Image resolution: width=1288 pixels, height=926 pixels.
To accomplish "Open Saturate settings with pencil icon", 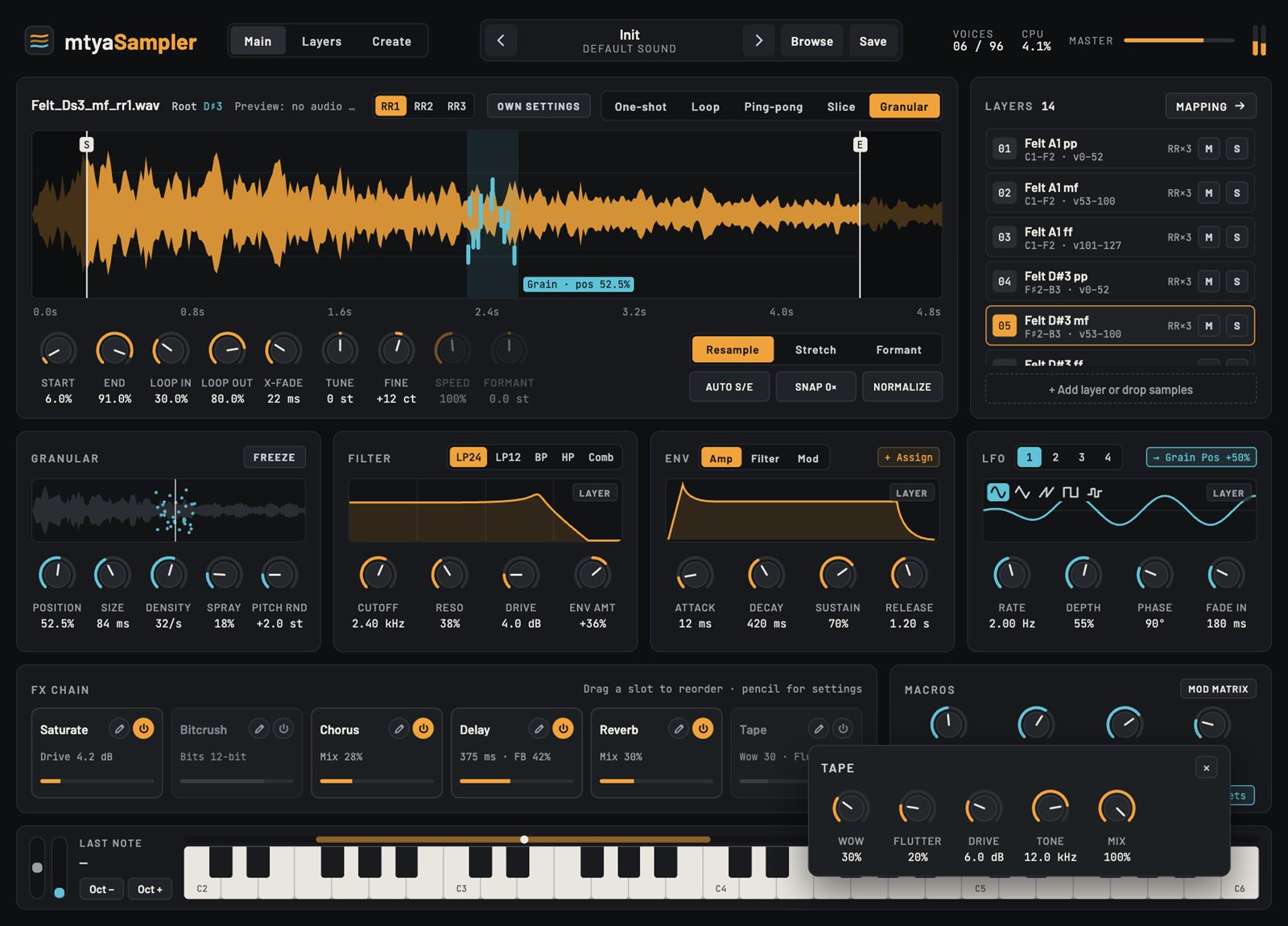I will click(x=119, y=729).
